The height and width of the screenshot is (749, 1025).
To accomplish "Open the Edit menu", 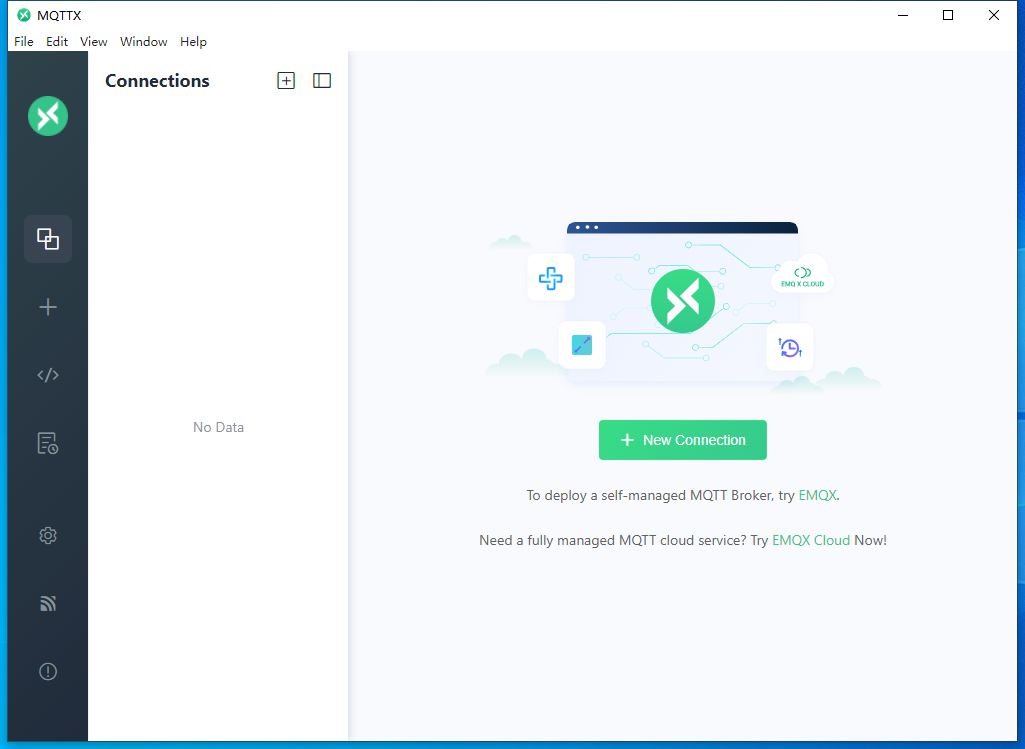I will 57,41.
